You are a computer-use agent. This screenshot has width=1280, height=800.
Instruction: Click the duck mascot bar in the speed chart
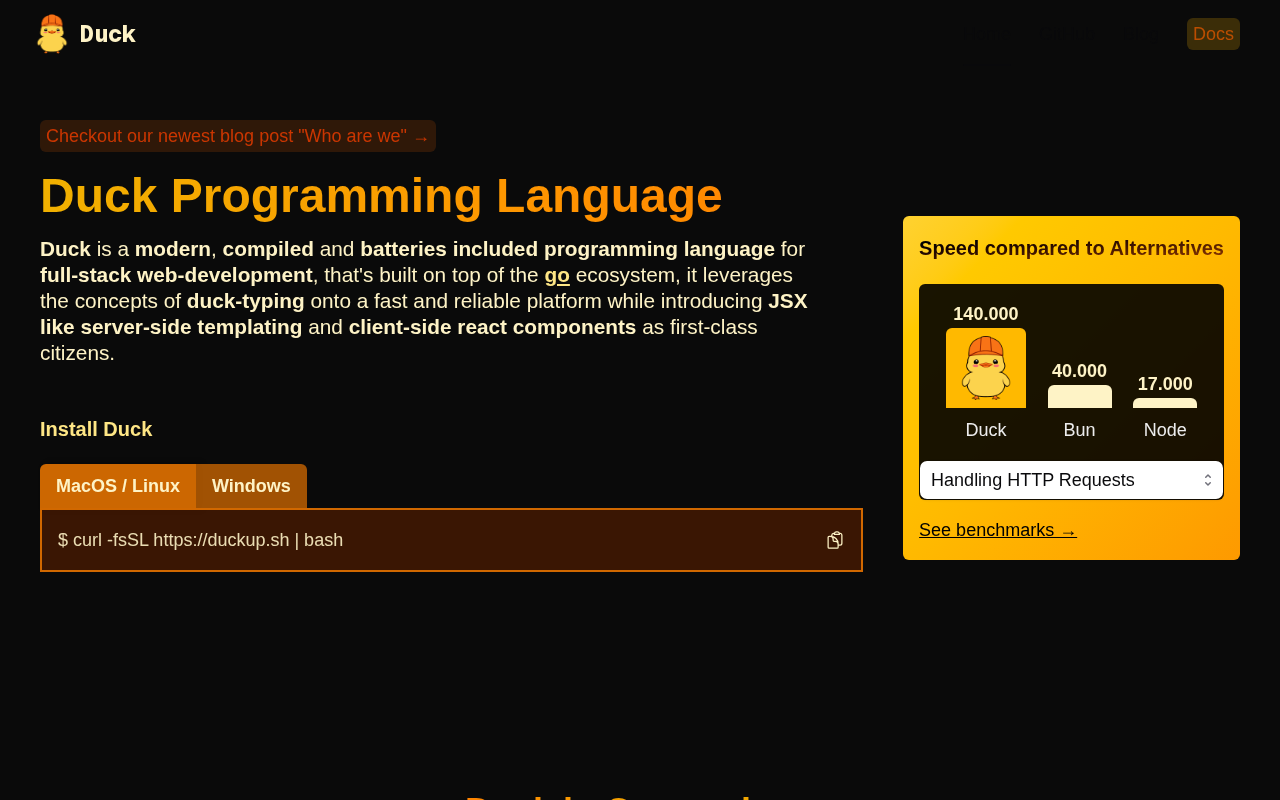click(986, 368)
